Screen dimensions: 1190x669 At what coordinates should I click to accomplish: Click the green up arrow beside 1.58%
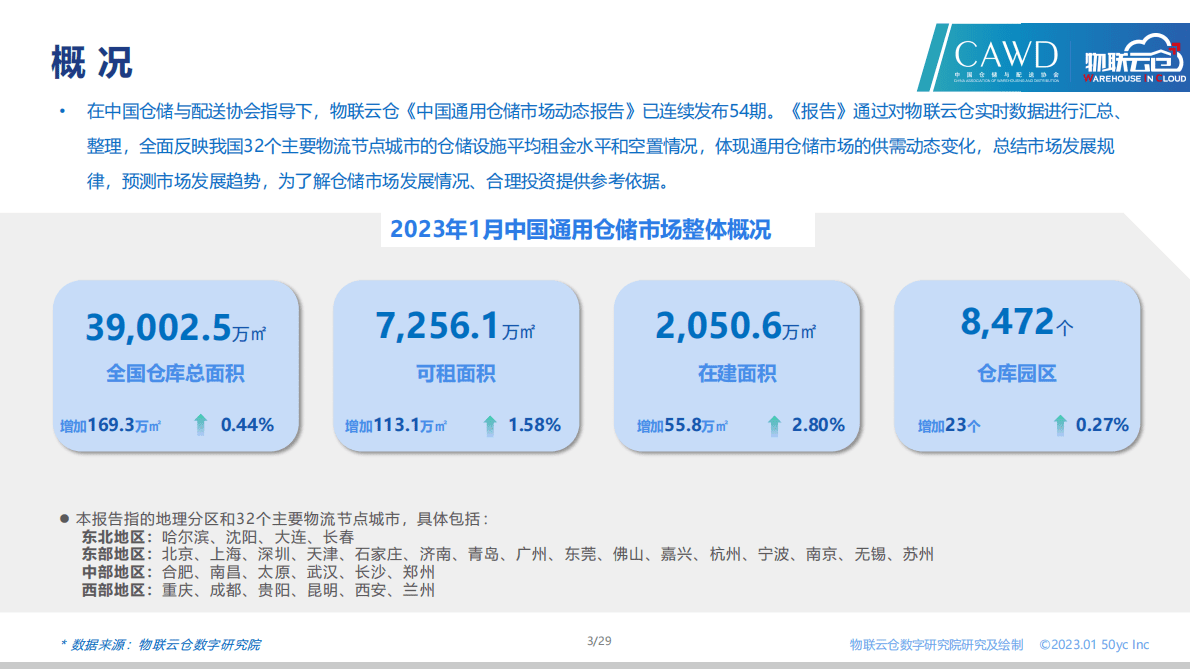coord(489,424)
